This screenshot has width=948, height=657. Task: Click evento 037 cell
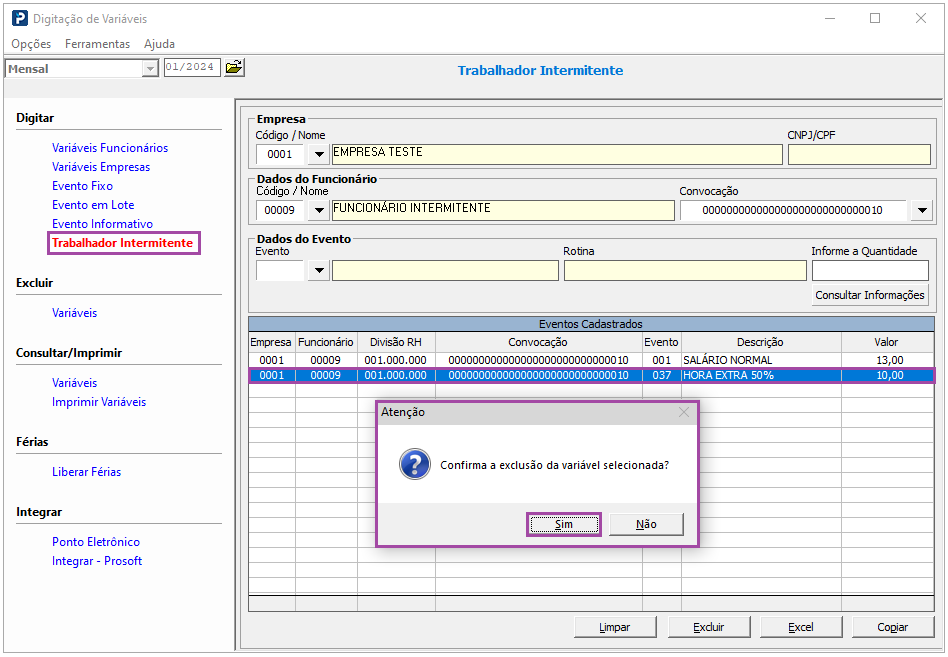(x=661, y=375)
